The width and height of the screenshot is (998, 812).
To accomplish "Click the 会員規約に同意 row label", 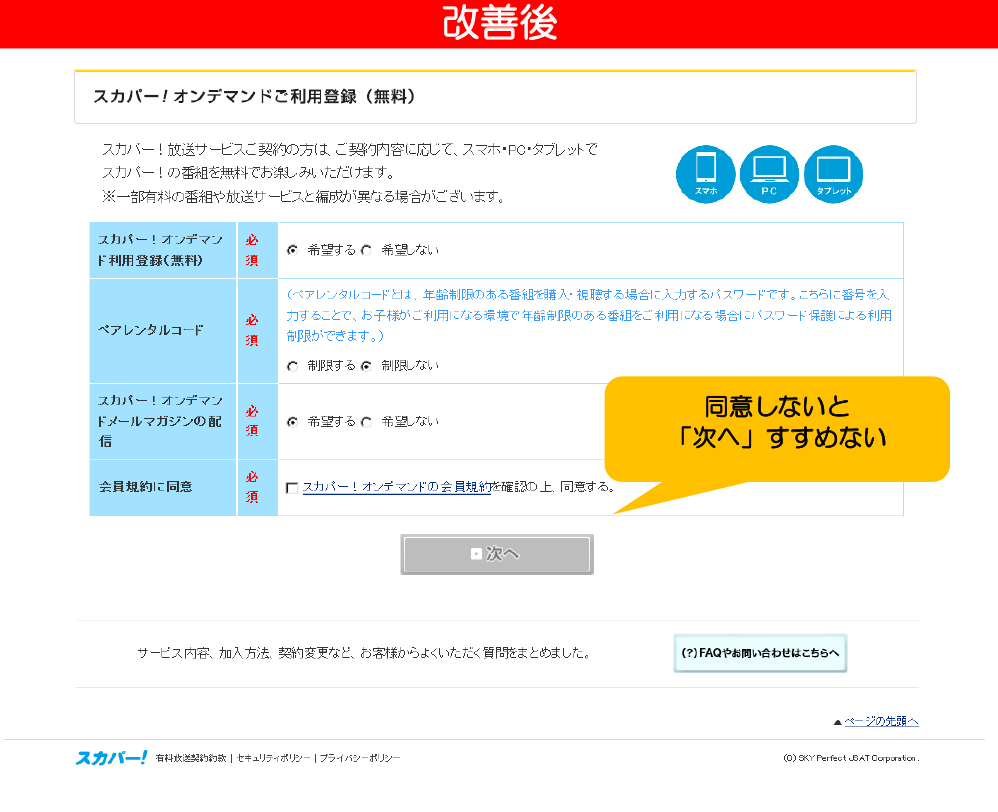I will tap(146, 487).
